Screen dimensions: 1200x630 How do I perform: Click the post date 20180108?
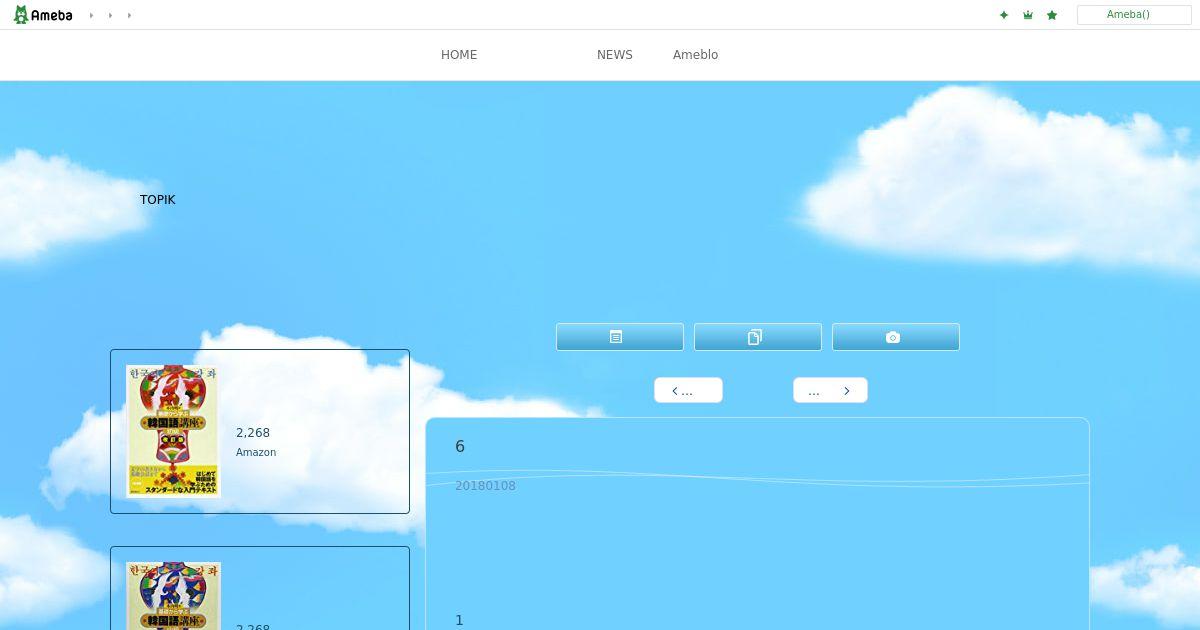485,486
